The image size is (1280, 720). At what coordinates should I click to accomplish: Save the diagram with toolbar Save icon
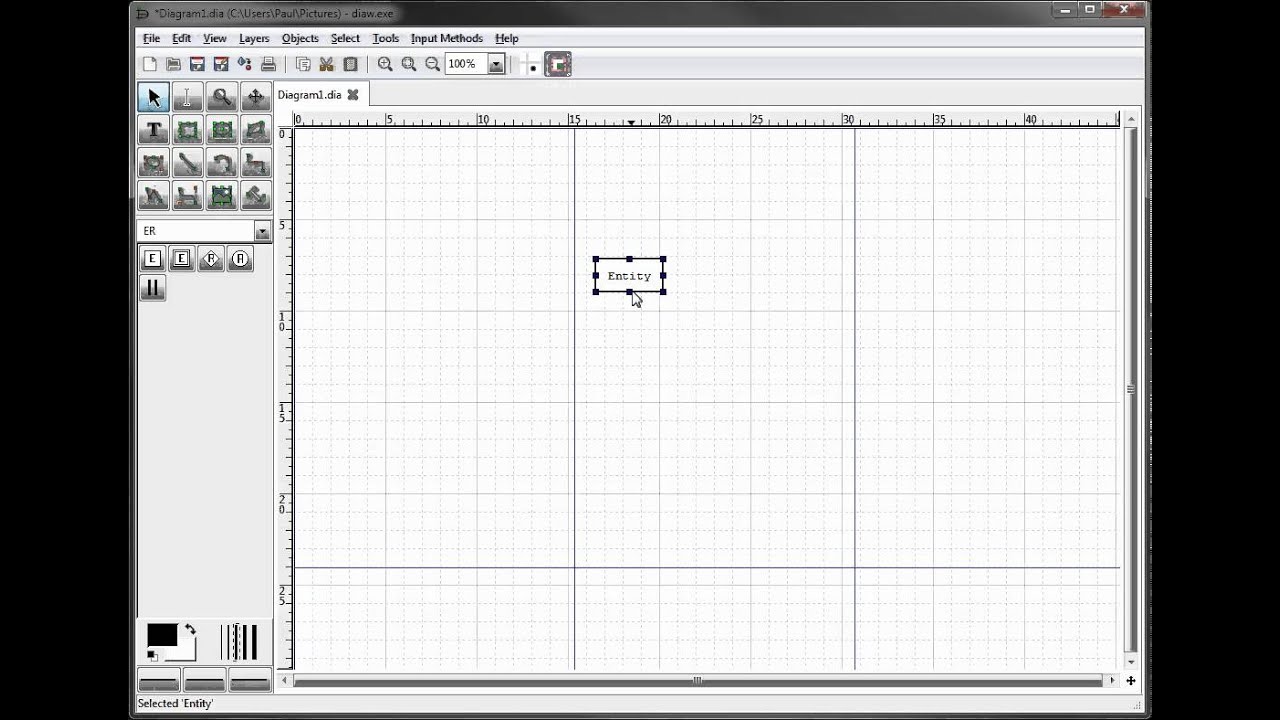coord(197,64)
